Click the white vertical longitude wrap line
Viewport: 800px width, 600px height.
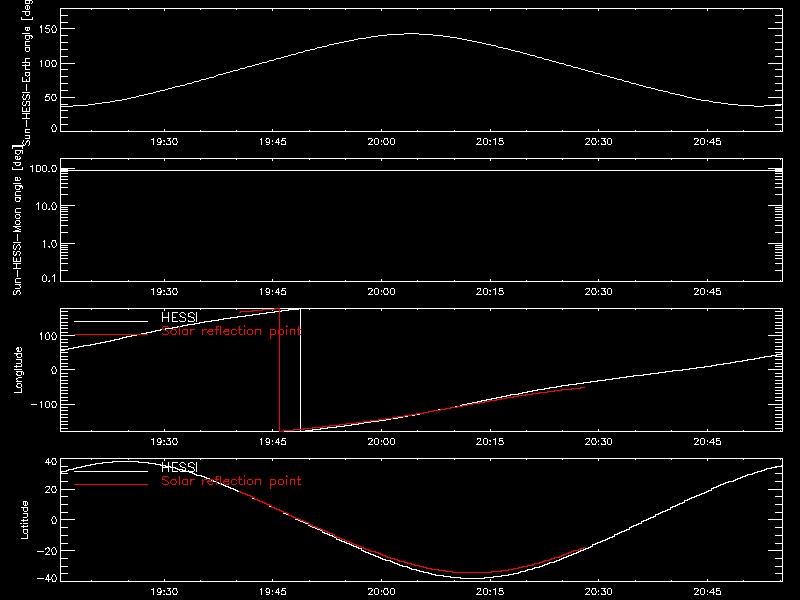tap(301, 370)
